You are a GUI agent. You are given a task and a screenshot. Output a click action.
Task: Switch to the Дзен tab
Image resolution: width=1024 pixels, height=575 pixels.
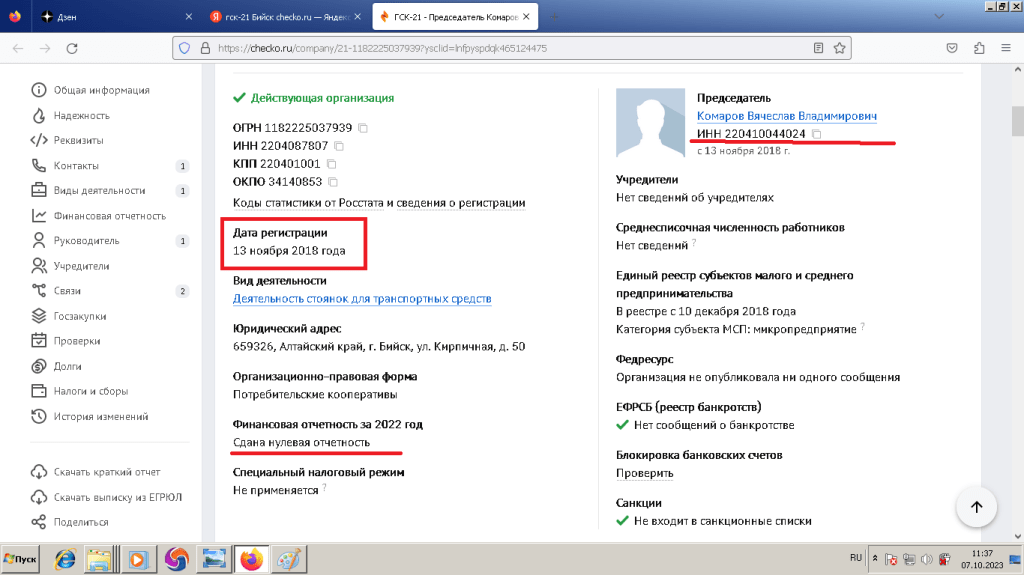click(110, 17)
